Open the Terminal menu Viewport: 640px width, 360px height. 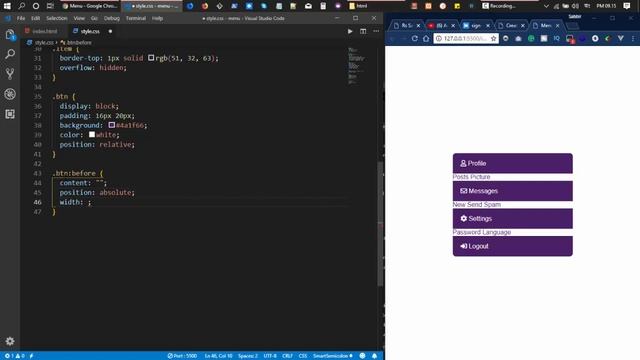click(x=136, y=18)
